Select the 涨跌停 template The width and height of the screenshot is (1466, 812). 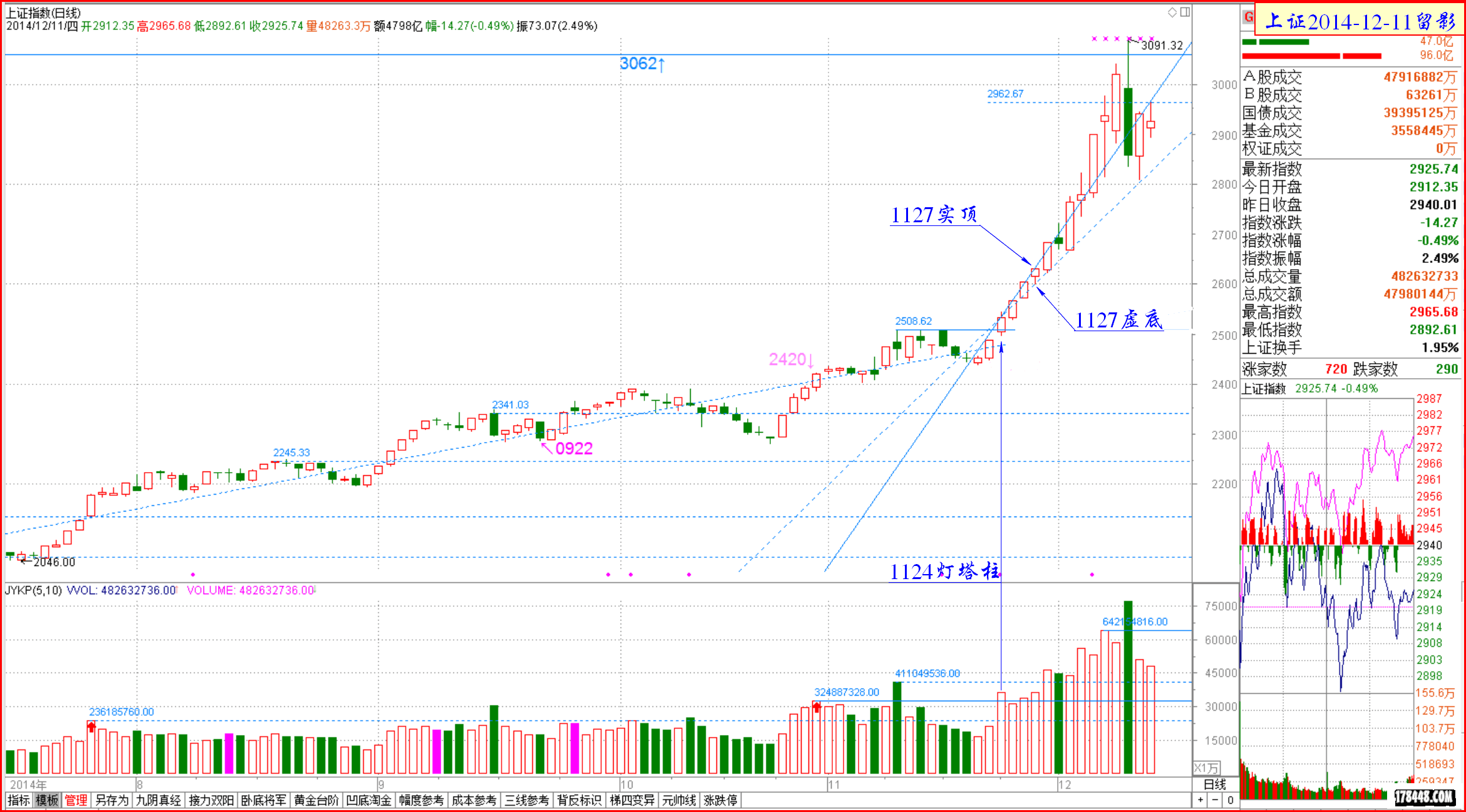(x=720, y=800)
